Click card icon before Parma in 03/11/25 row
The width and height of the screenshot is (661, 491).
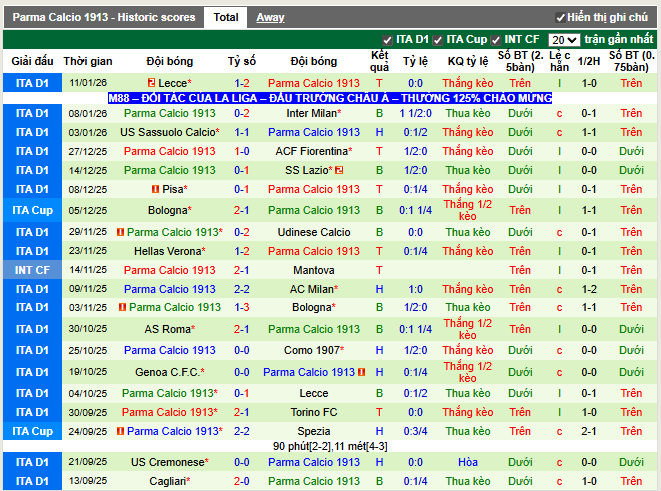tap(123, 307)
